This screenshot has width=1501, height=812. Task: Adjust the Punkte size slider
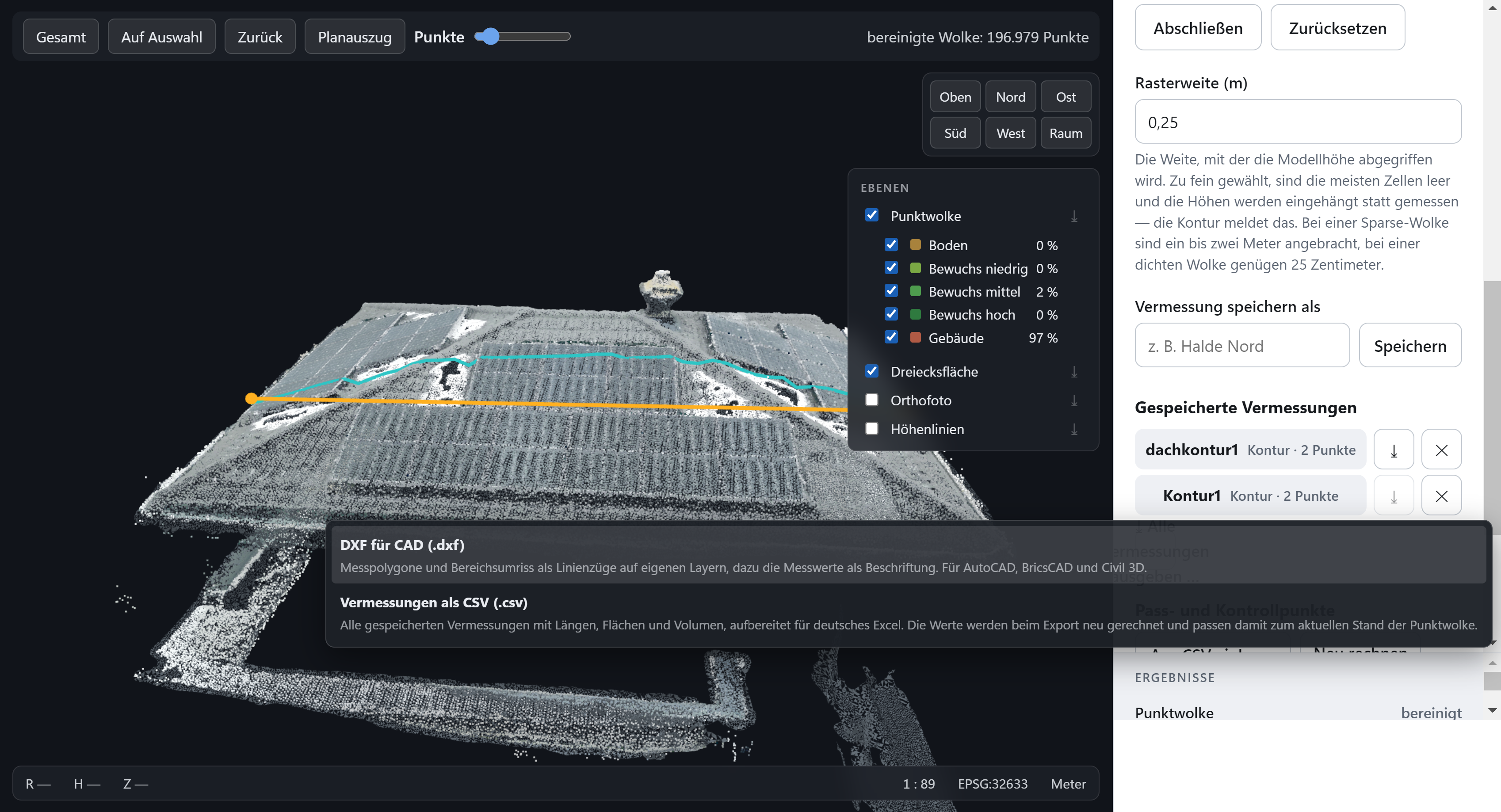pyautogui.click(x=522, y=36)
